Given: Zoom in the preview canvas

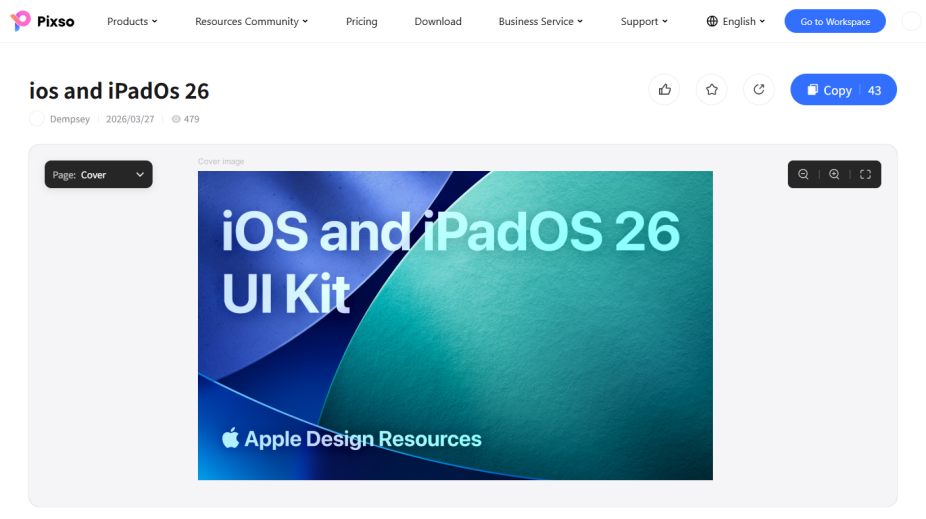Looking at the screenshot, I should coord(834,174).
